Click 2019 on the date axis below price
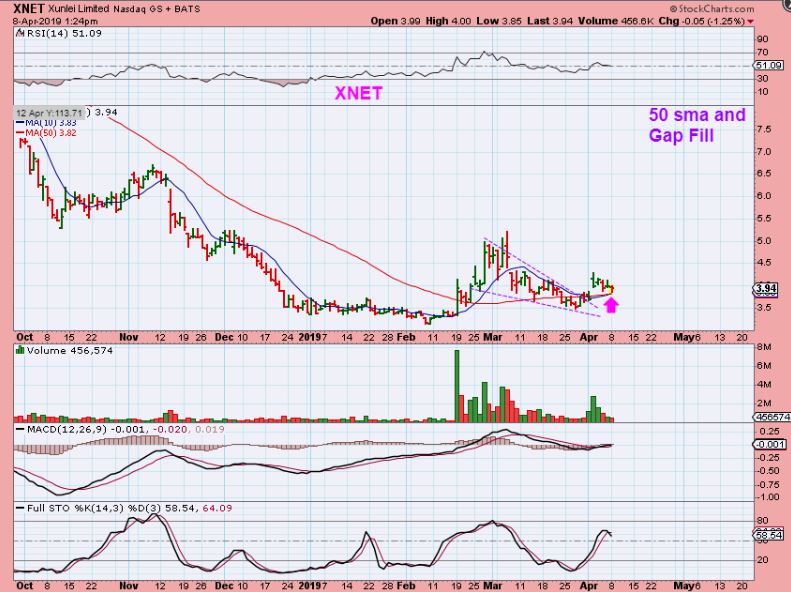 pos(310,337)
